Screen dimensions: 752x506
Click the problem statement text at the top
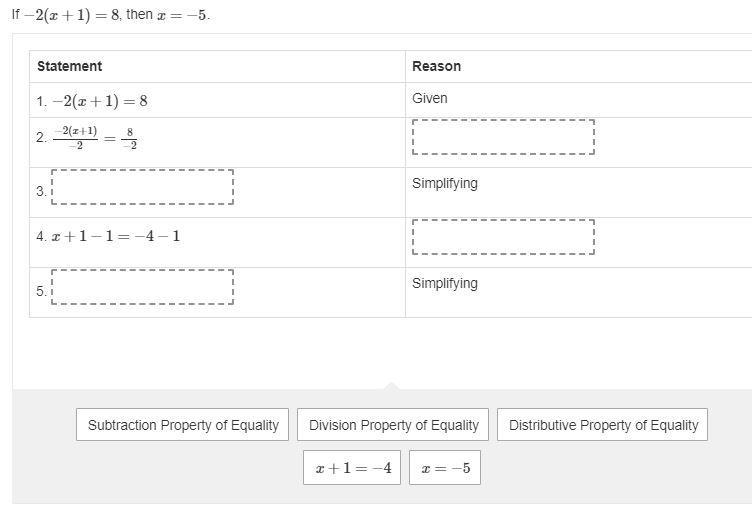[111, 16]
